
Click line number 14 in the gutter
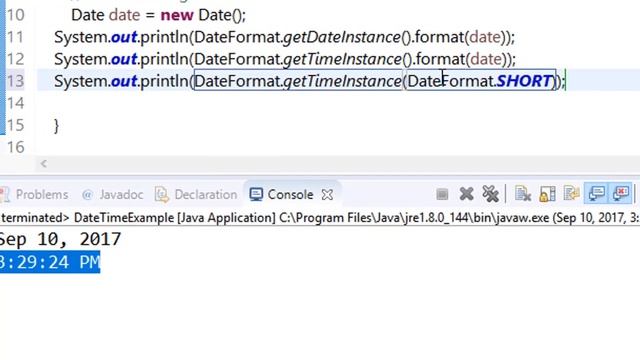16,103
